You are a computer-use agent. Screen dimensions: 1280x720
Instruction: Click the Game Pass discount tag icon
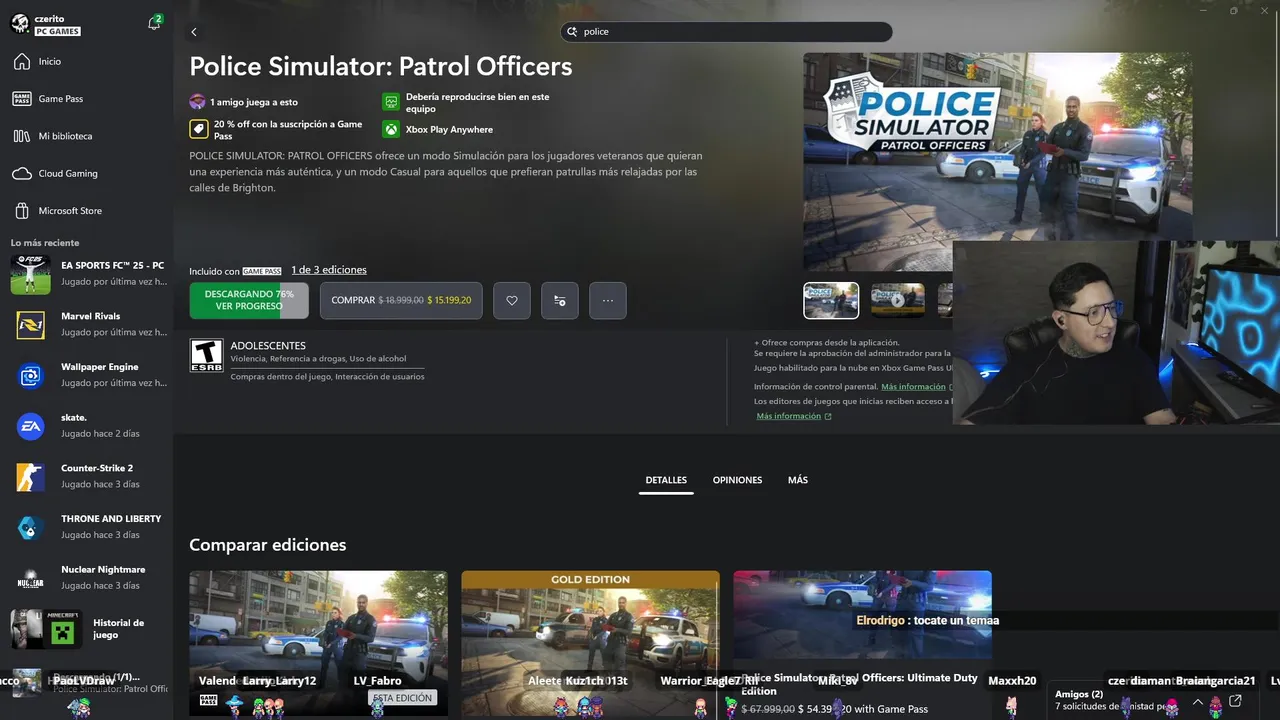(x=198, y=129)
